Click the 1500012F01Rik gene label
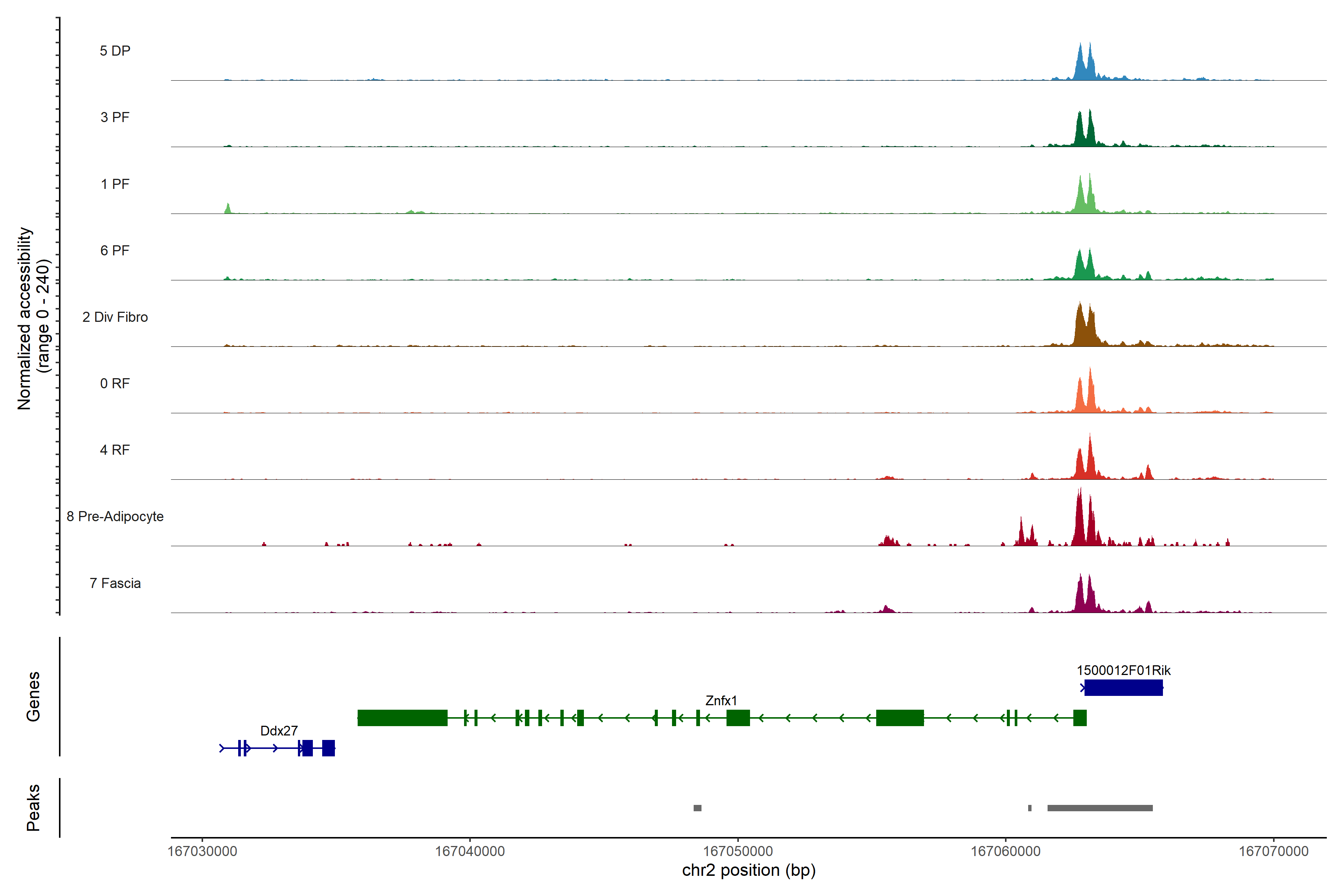 (1123, 670)
